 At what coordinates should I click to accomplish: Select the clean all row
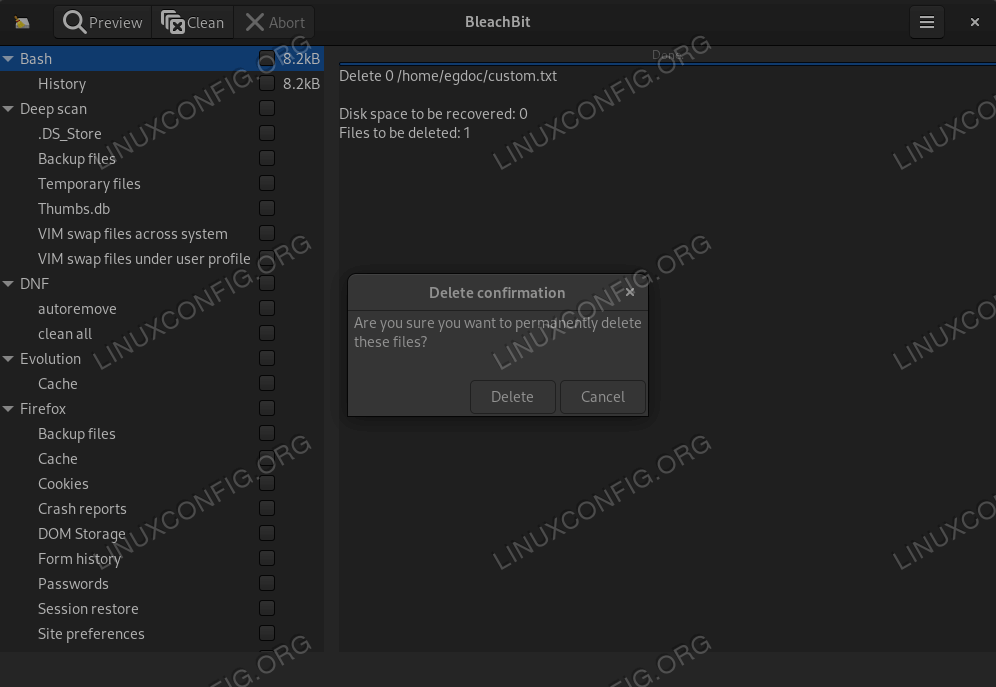point(162,333)
